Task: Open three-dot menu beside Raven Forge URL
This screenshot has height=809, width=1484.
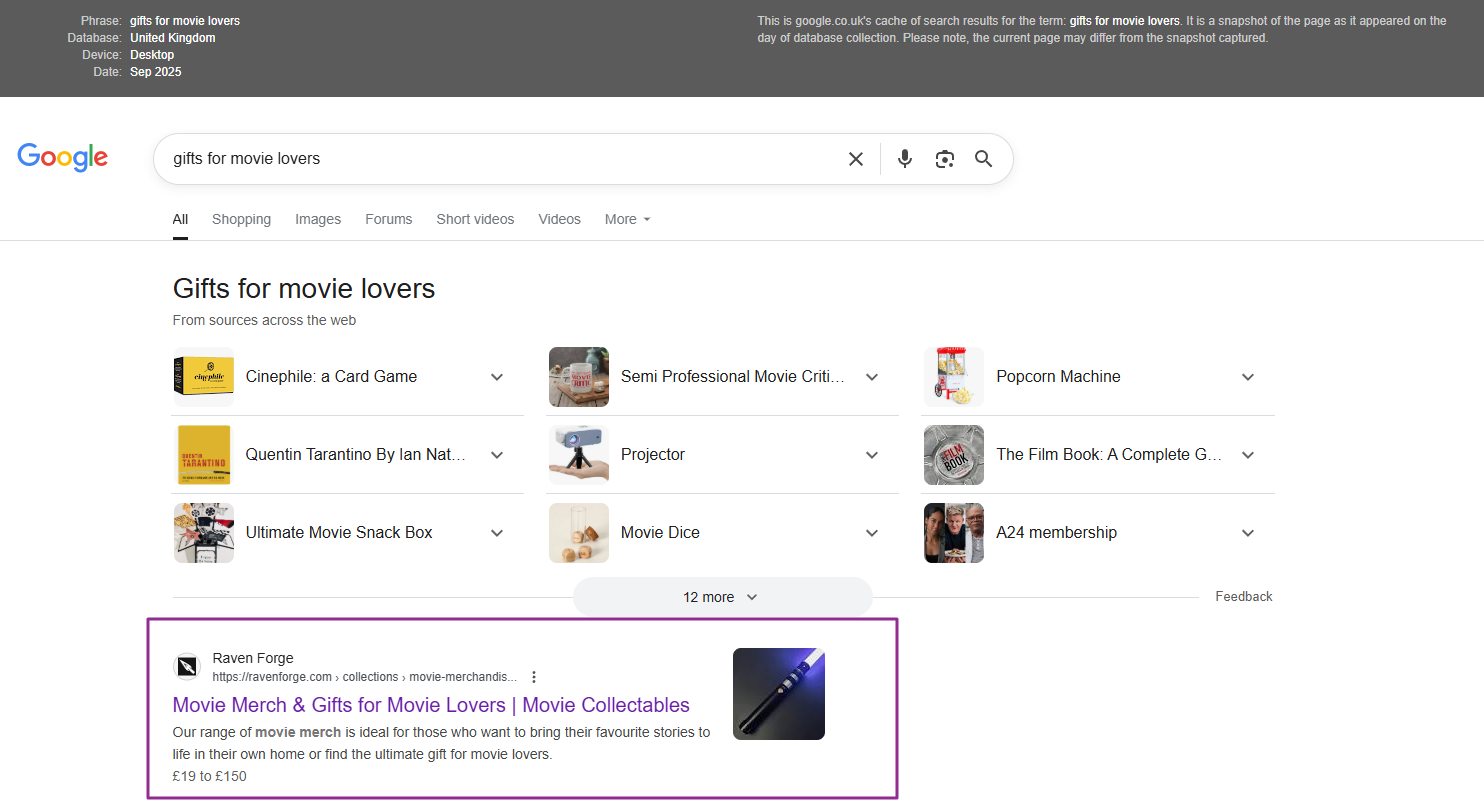Action: [x=534, y=677]
